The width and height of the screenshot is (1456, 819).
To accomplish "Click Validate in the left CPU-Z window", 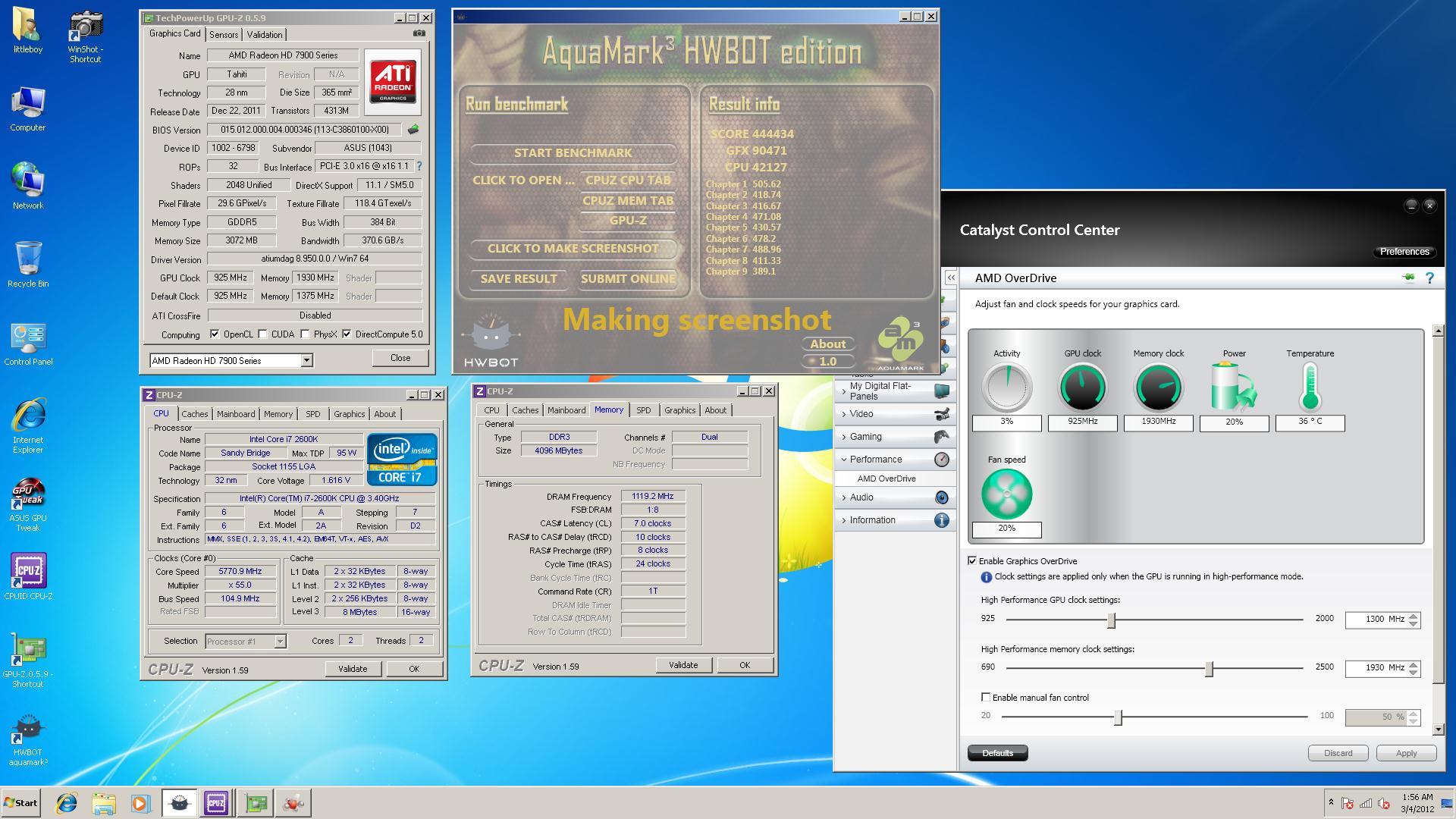I will click(x=353, y=669).
